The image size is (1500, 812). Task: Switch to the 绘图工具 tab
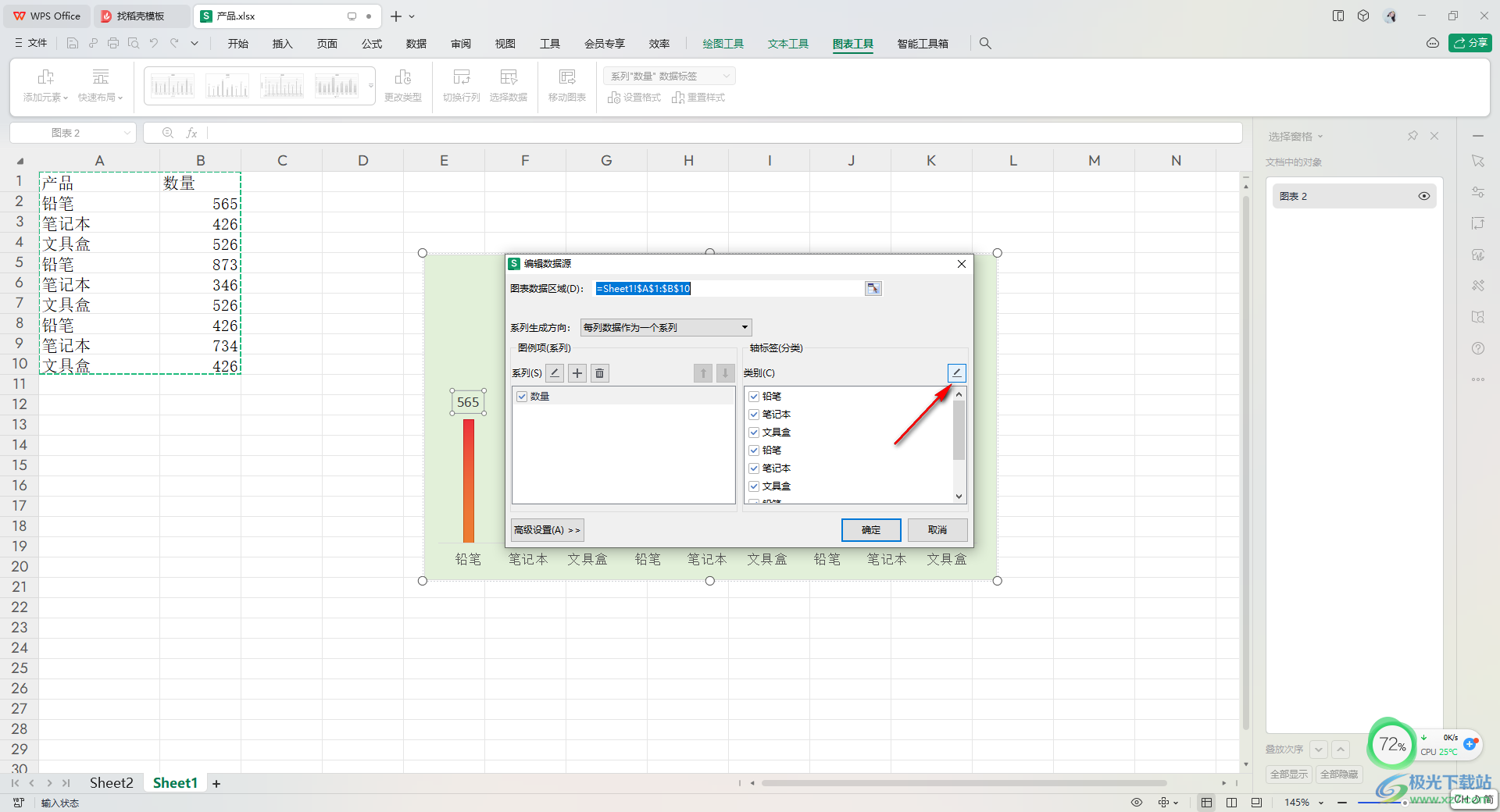[723, 44]
